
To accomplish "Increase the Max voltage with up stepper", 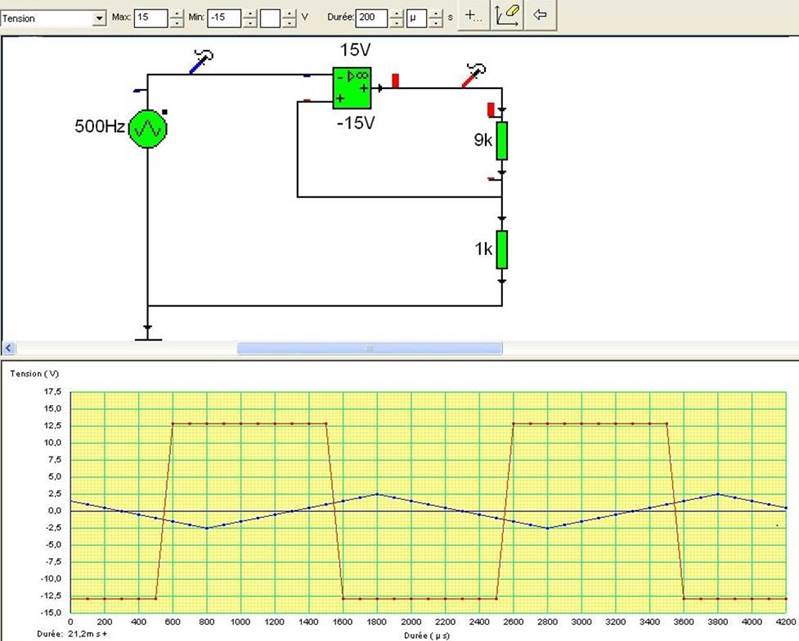I will (x=177, y=13).
